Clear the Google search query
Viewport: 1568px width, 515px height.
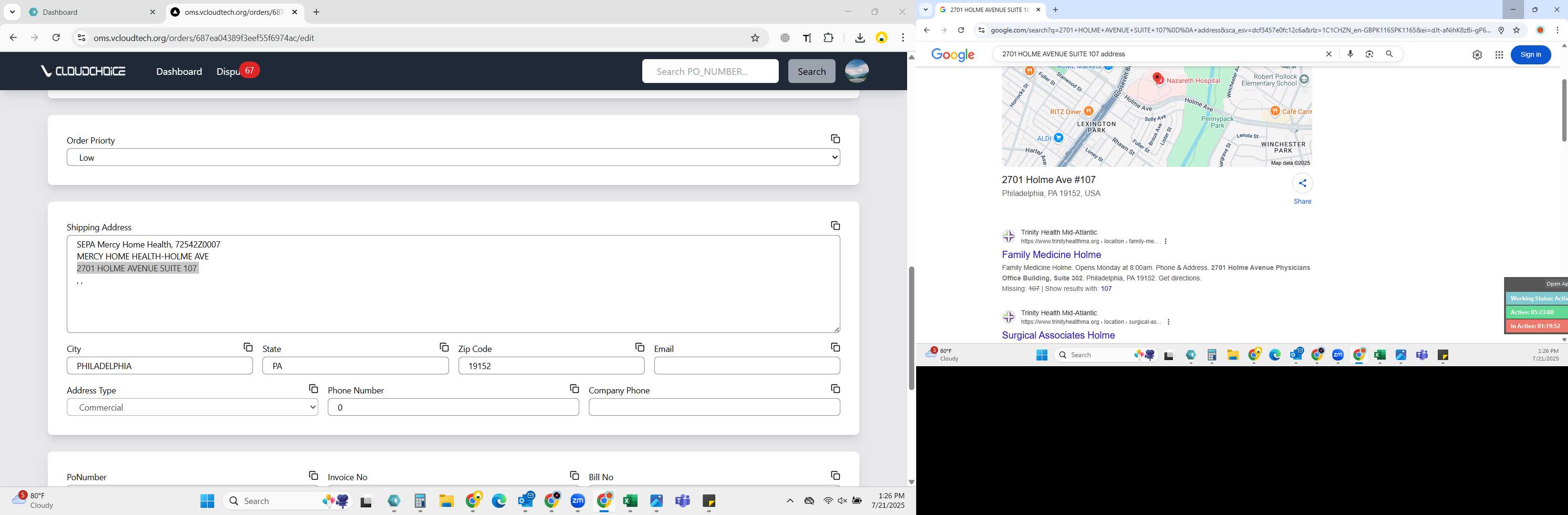pyautogui.click(x=1329, y=54)
